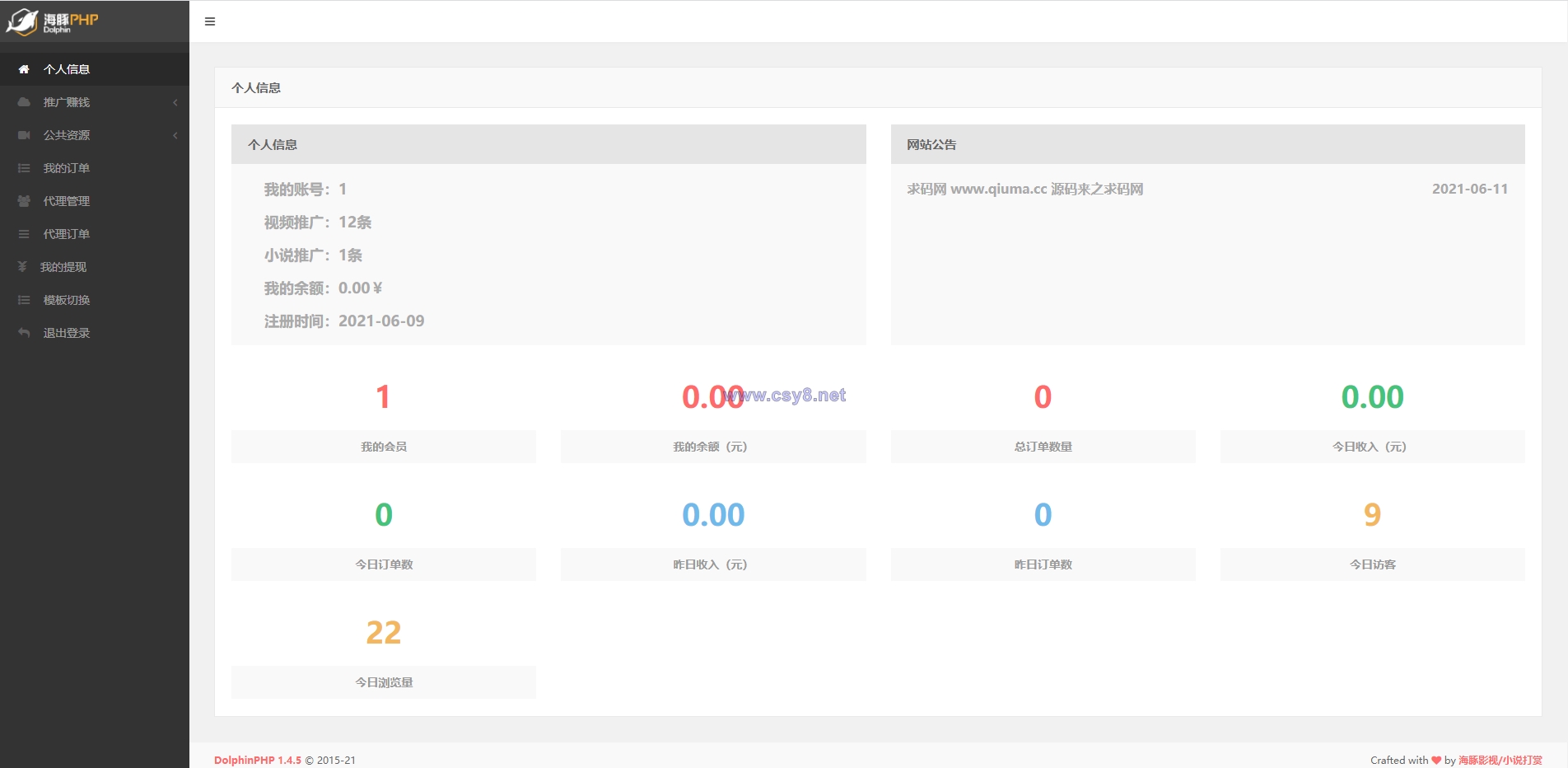
Task: Click the 我的账号：1 line
Action: pyautogui.click(x=306, y=190)
